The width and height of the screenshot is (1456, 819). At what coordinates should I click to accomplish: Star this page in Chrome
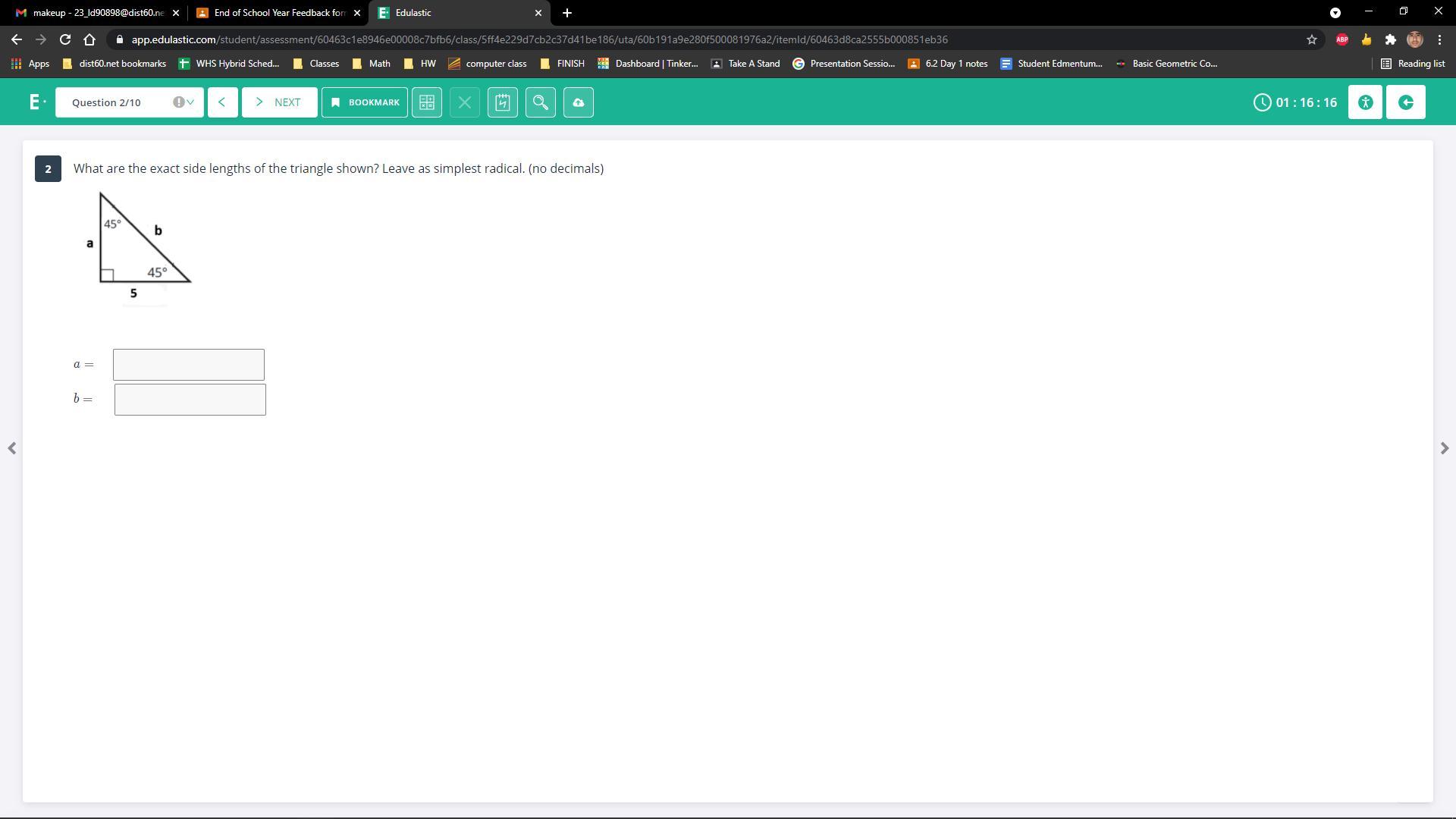pyautogui.click(x=1312, y=39)
